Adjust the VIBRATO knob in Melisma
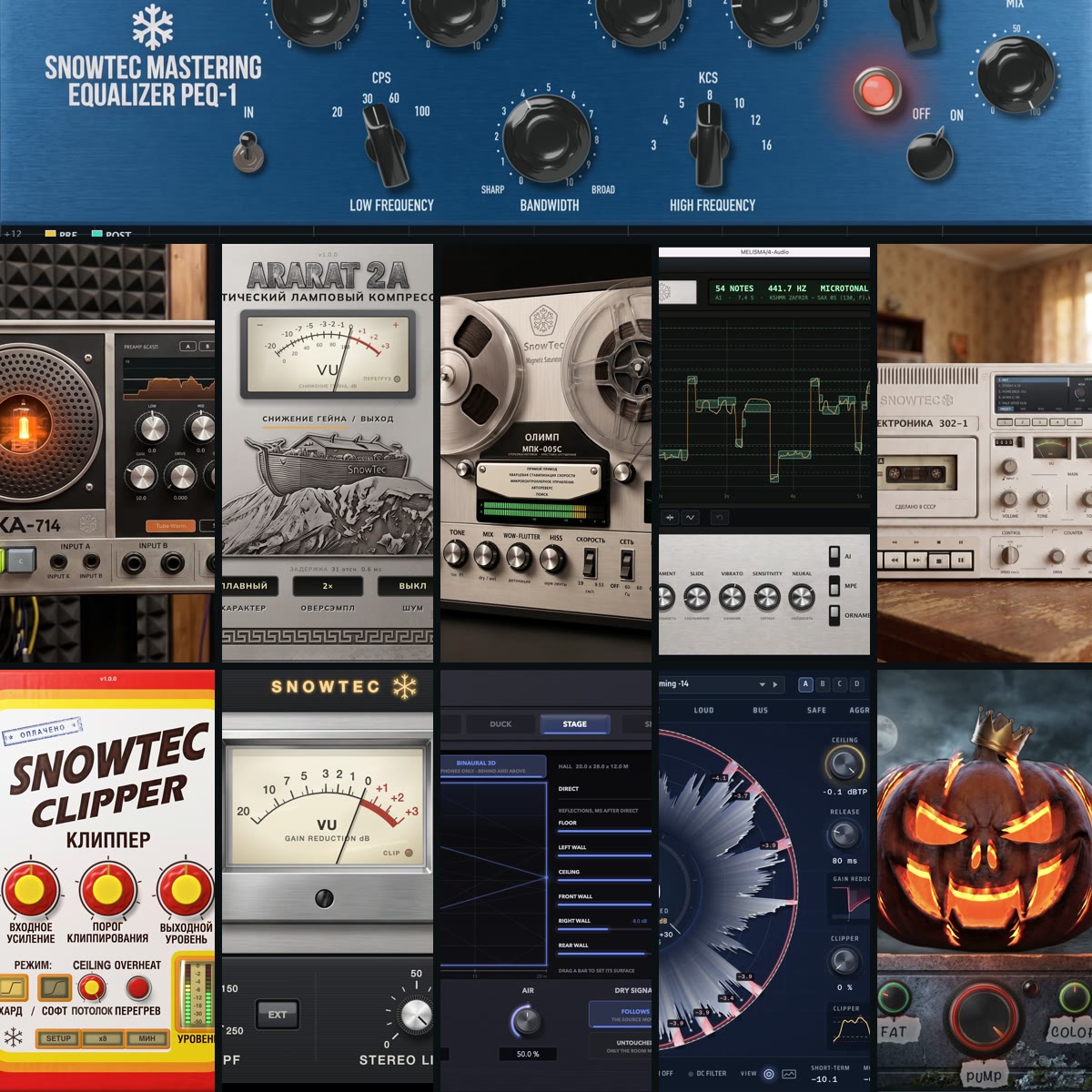The width and height of the screenshot is (1092, 1092). 732,597
